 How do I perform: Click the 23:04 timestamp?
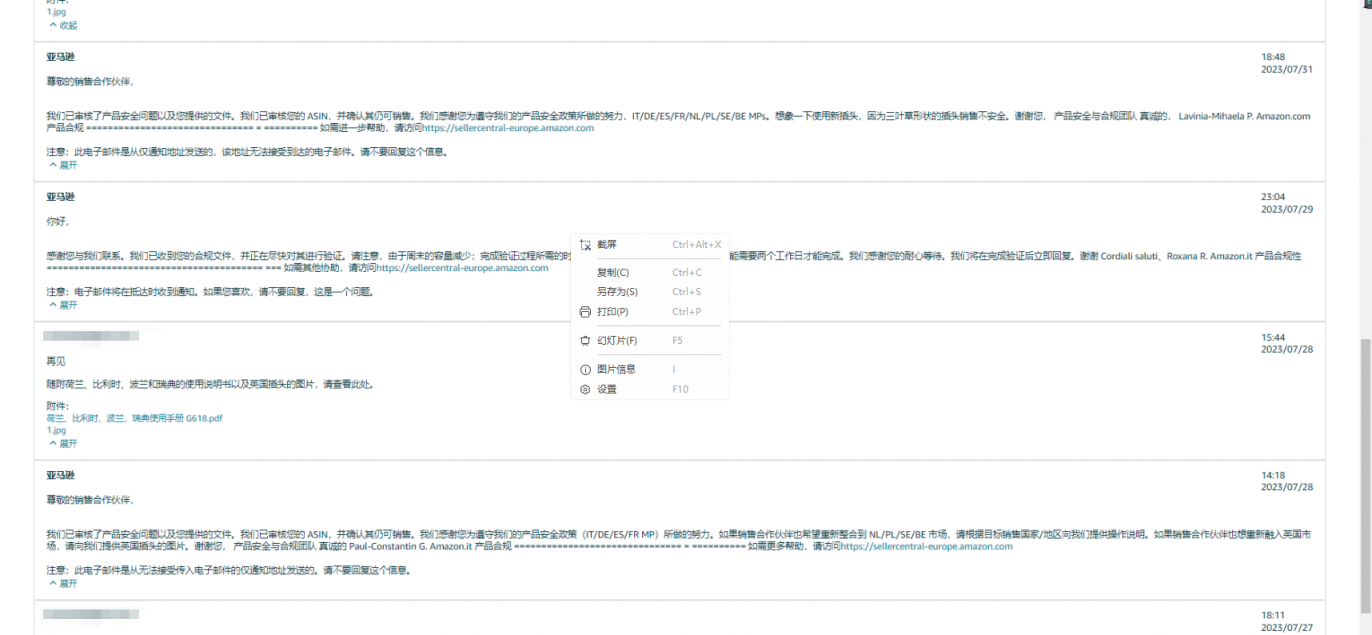tap(1273, 197)
